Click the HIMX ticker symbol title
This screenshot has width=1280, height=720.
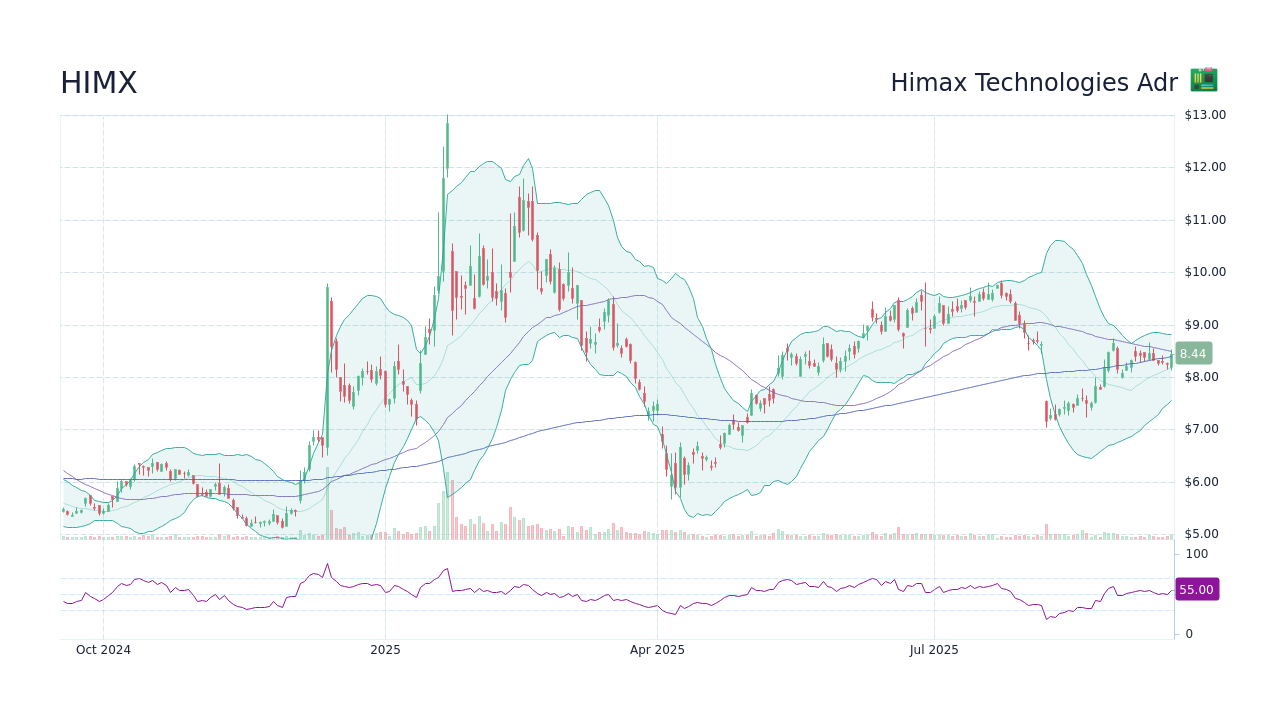(98, 83)
